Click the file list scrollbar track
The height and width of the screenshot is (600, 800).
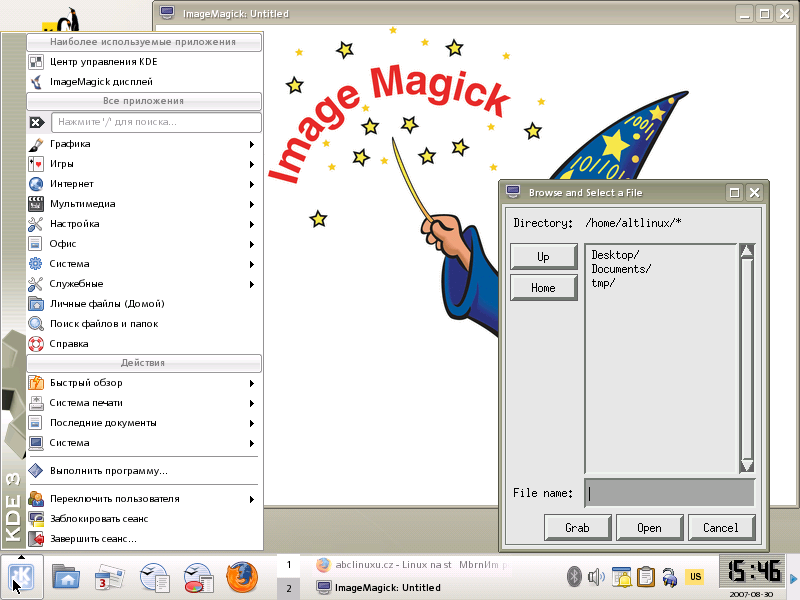pos(746,358)
